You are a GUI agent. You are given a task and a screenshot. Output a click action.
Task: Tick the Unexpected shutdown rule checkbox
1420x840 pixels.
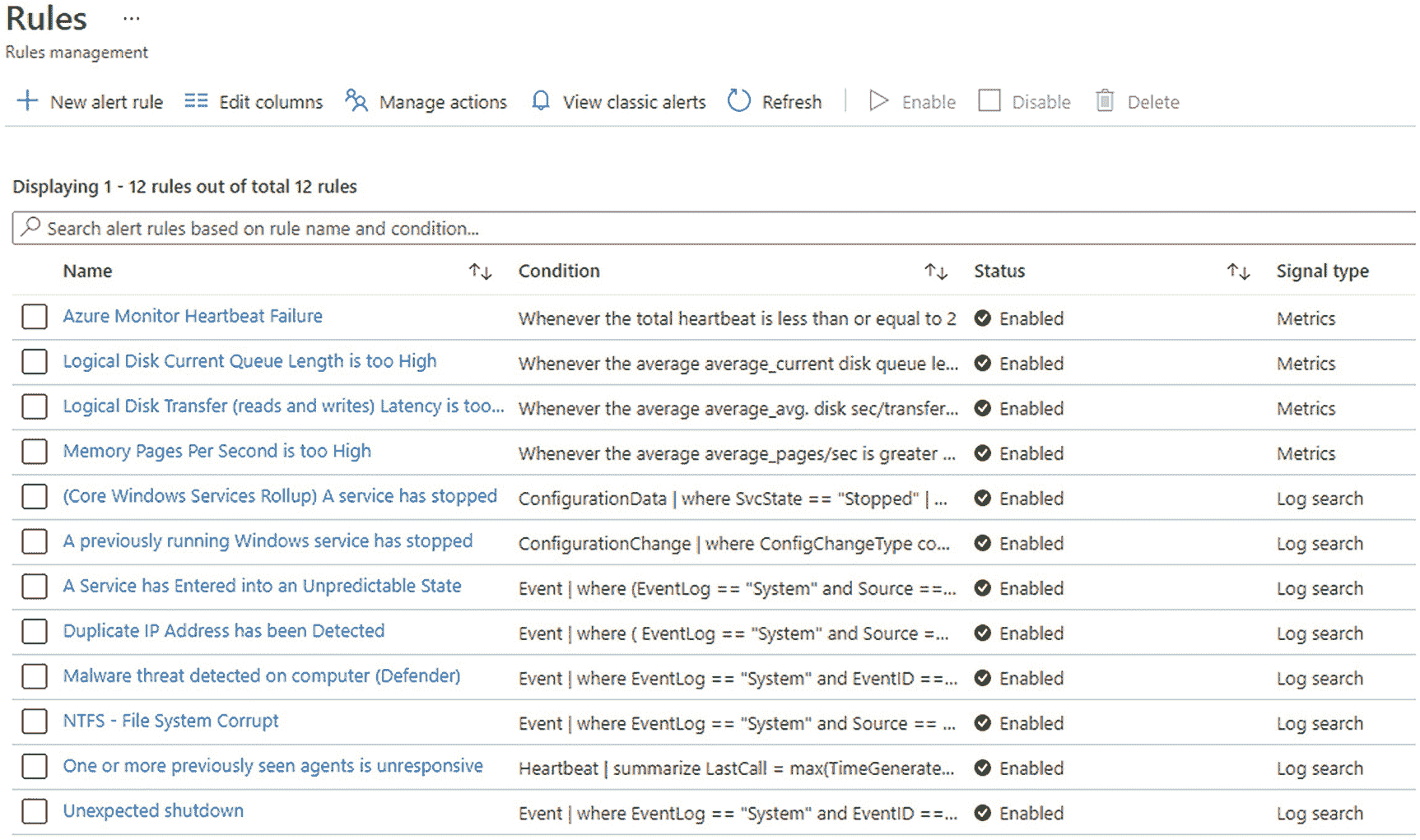[35, 811]
